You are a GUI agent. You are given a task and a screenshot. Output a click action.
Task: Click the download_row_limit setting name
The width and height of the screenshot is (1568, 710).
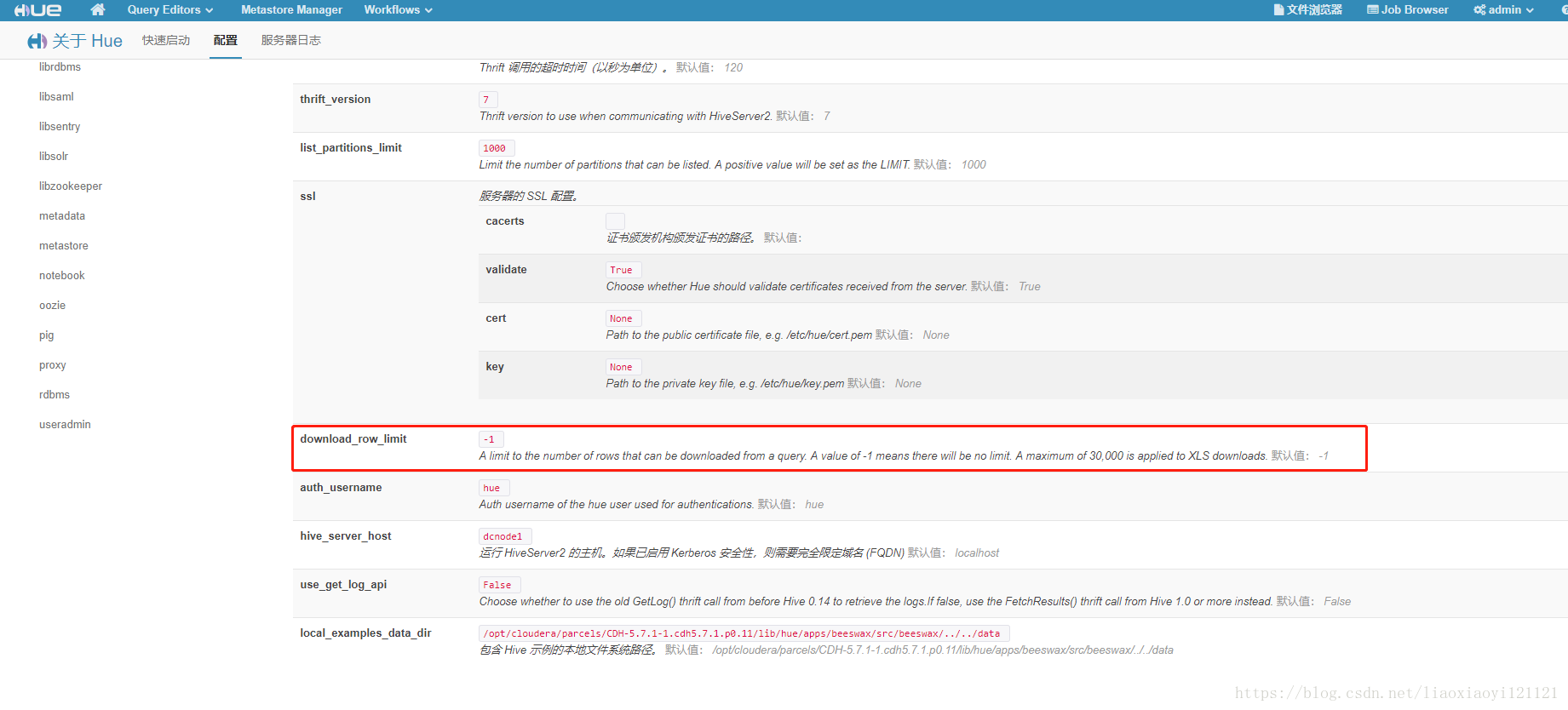[x=353, y=438]
